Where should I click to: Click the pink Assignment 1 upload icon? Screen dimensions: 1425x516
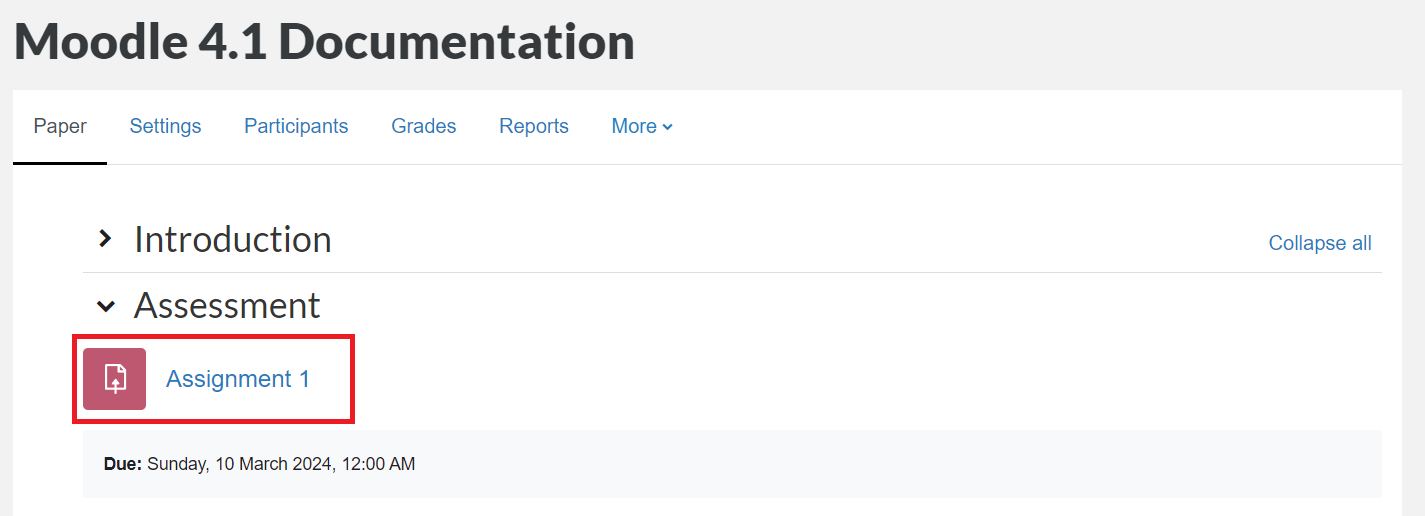tap(114, 379)
